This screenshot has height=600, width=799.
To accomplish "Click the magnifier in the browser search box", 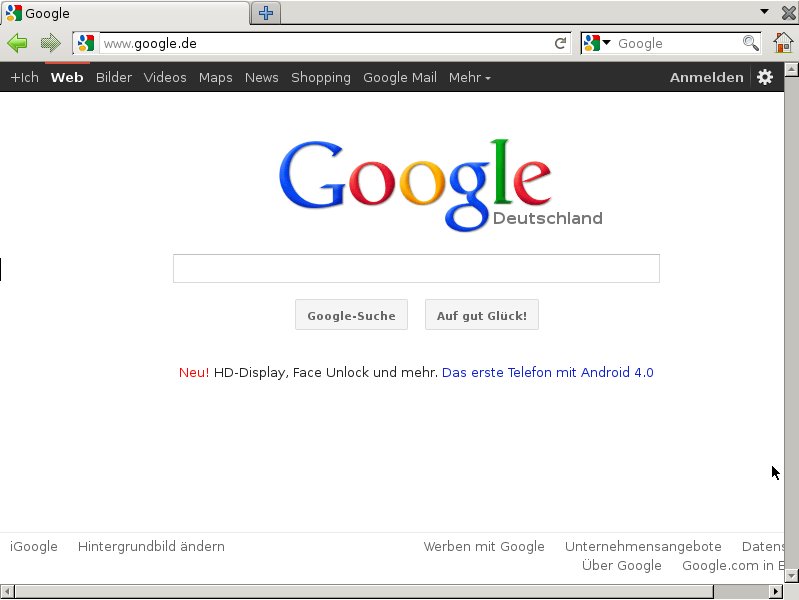I will point(750,43).
